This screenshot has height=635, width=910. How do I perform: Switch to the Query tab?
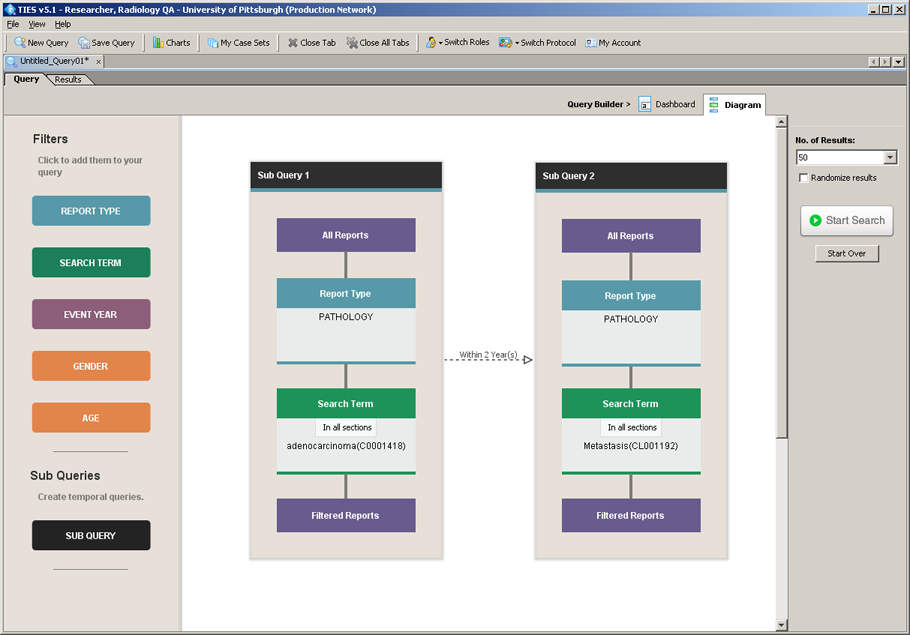click(x=26, y=79)
